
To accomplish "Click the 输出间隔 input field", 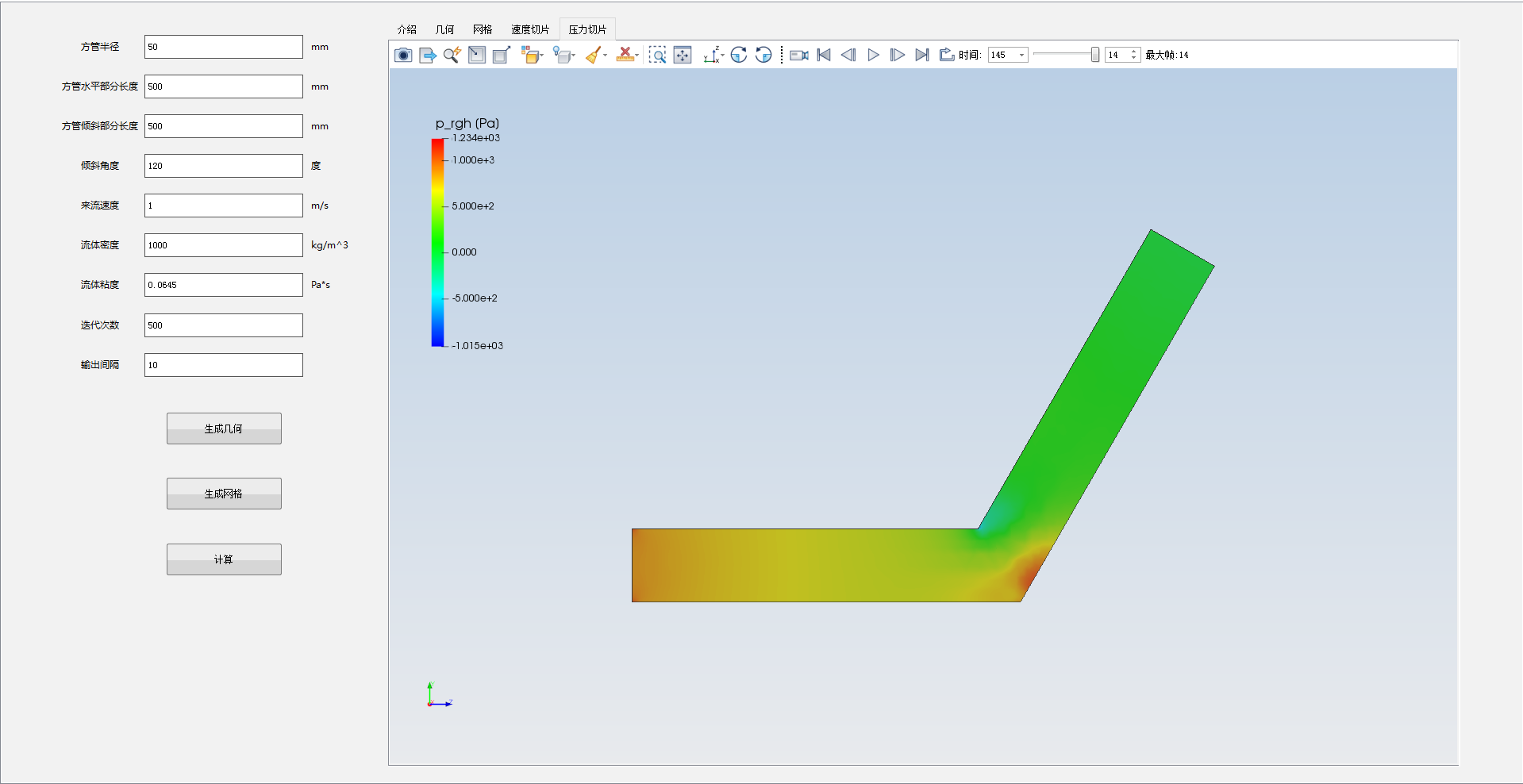I will [x=224, y=365].
